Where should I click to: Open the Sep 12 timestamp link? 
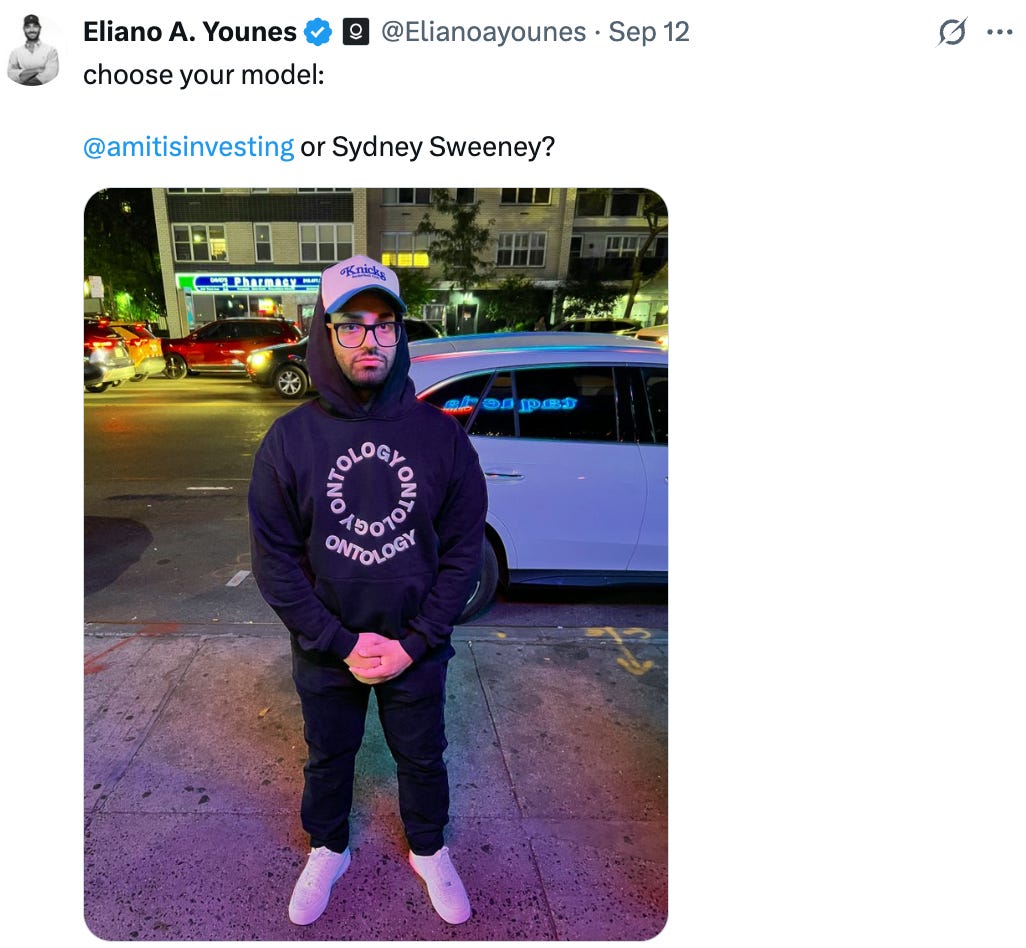648,32
